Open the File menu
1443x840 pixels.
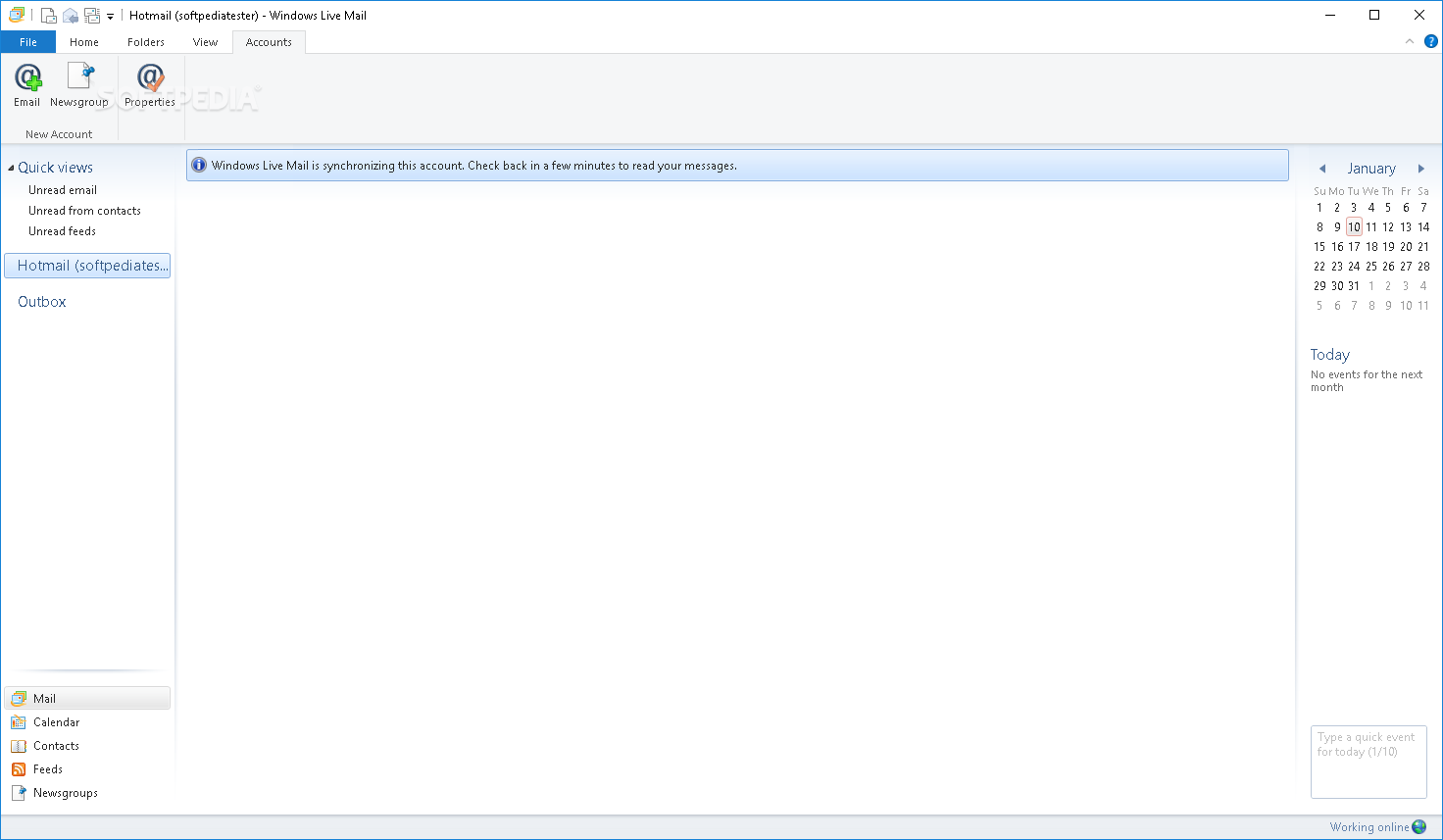28,42
